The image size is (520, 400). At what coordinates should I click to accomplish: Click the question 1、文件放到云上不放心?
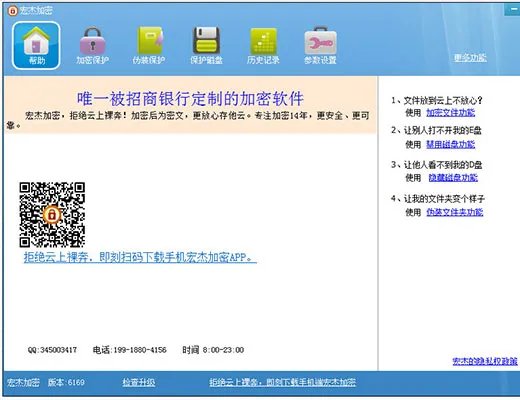click(x=437, y=100)
